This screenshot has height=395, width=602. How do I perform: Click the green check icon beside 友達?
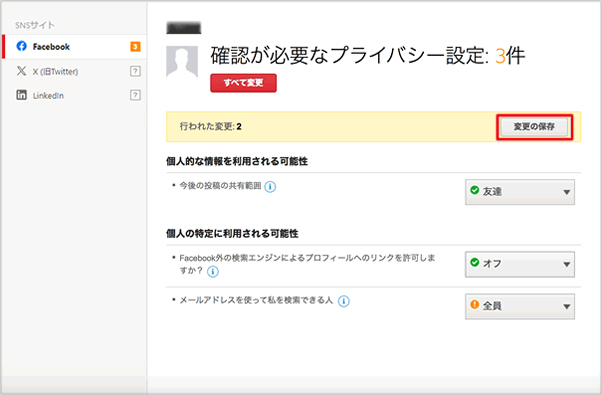475,190
